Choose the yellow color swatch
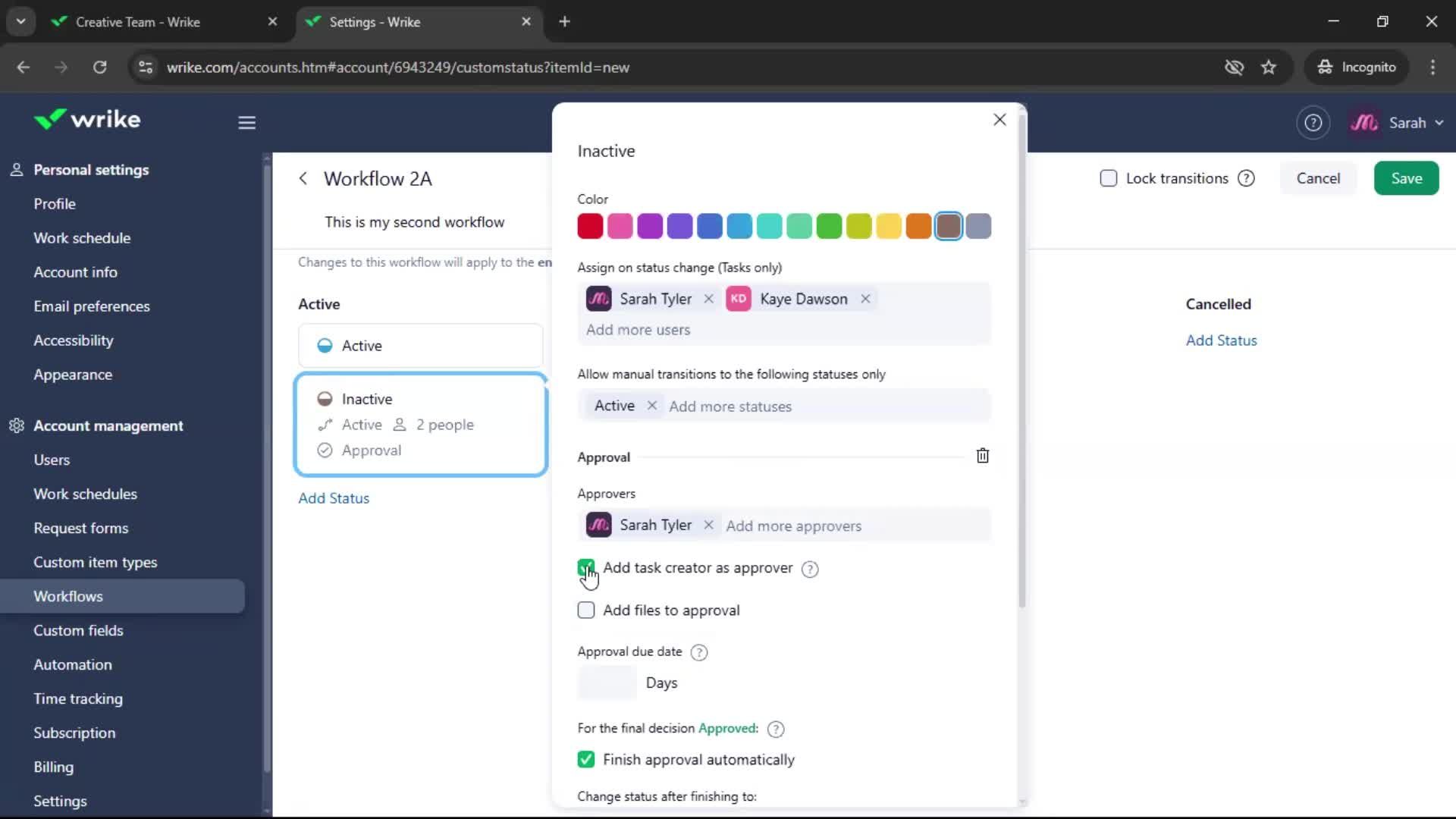1456x819 pixels. point(889,226)
